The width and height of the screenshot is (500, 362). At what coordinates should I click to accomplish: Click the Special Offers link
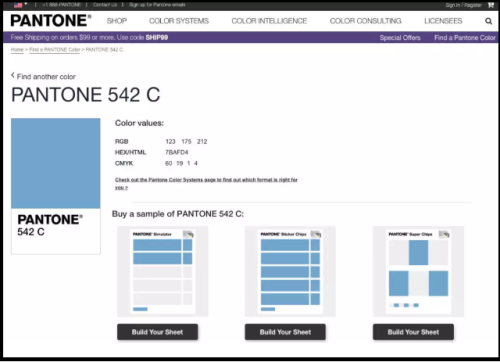coord(400,38)
